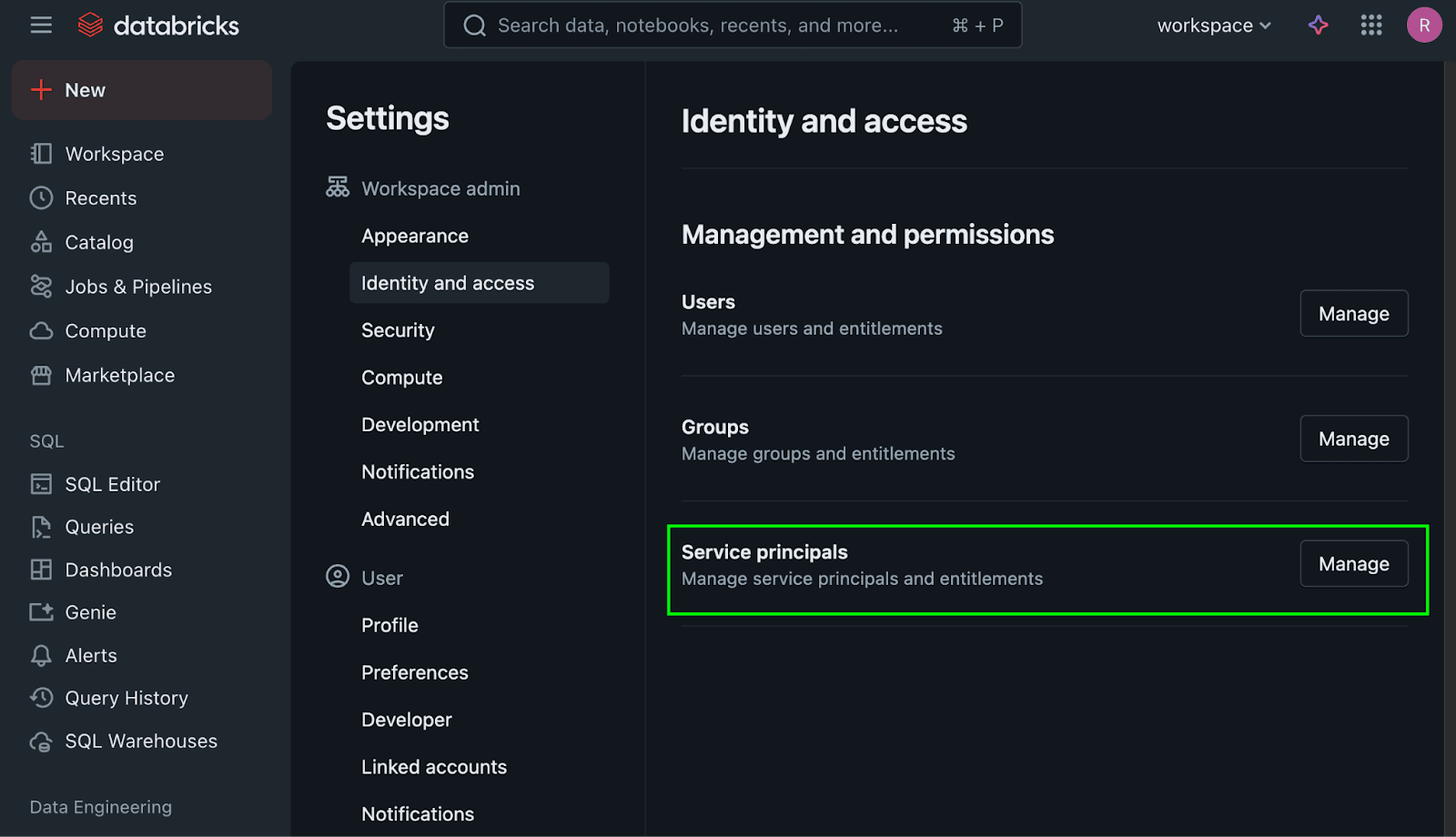Open Marketplace from the sidebar
This screenshot has height=837, width=1456.
[119, 375]
